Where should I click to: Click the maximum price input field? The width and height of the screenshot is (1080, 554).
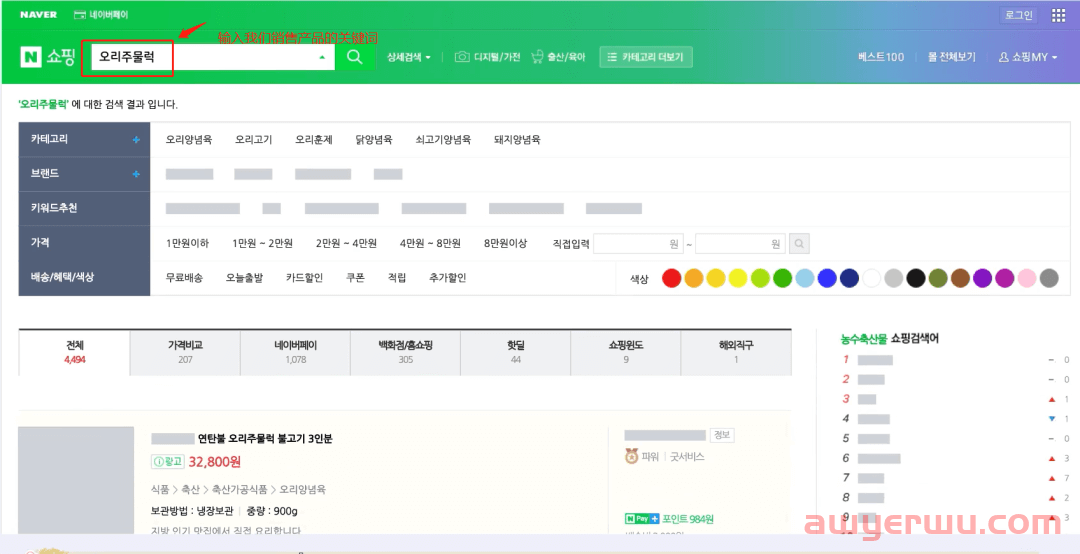[740, 243]
